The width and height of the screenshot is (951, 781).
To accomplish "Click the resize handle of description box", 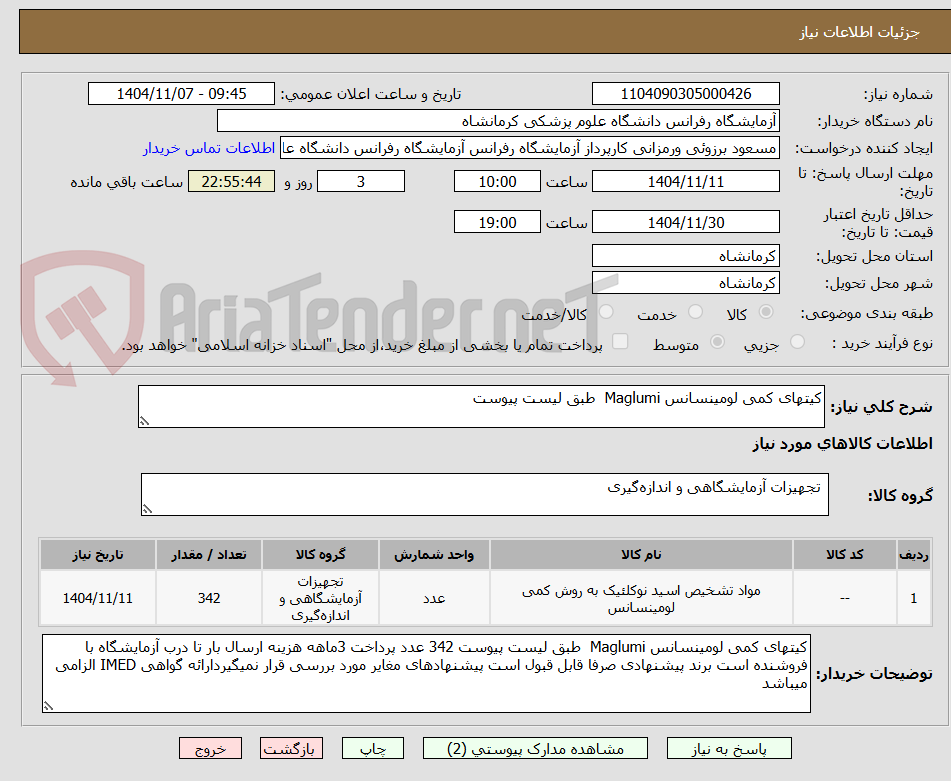I will pos(144,421).
